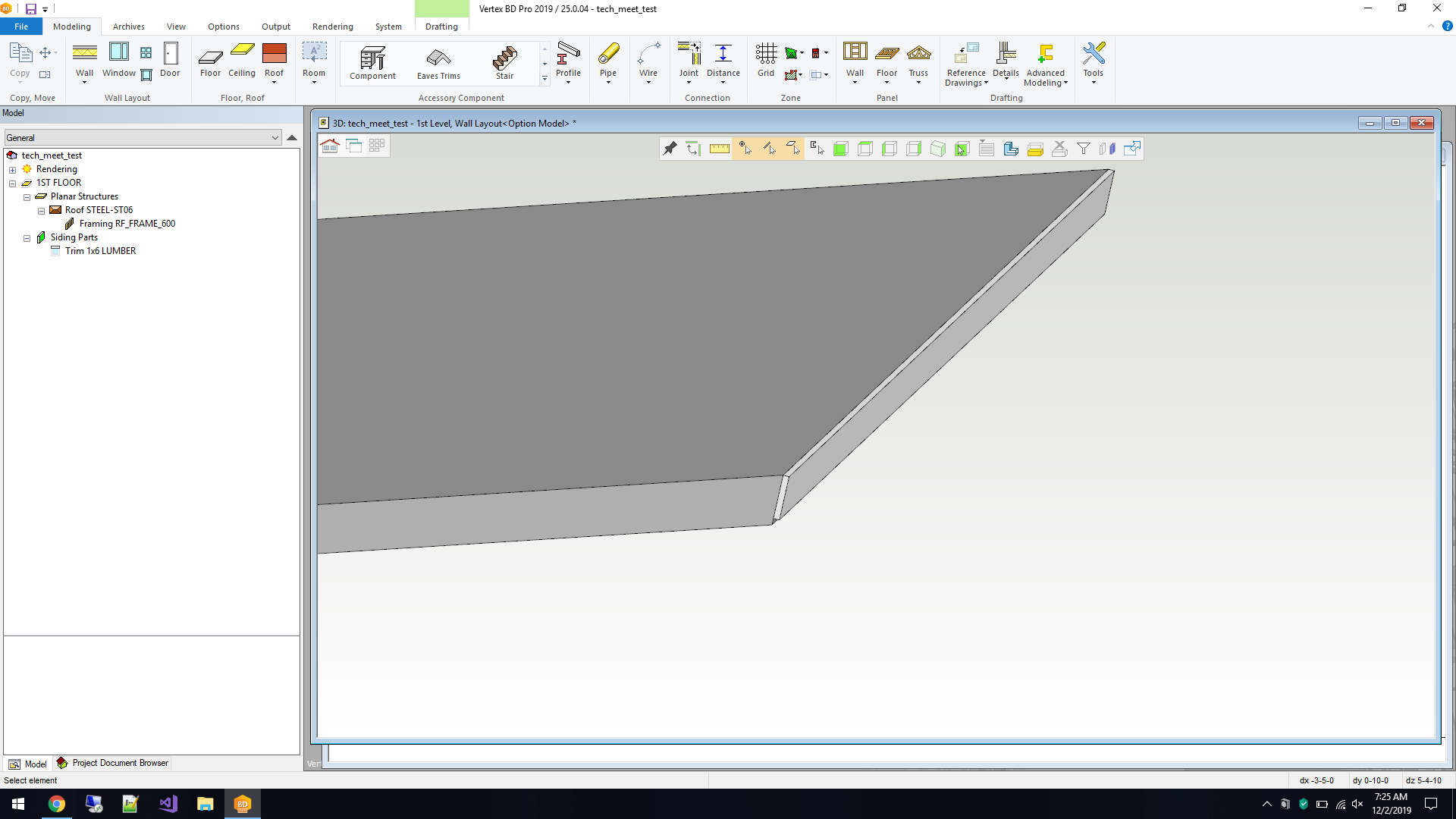Viewport: 1456px width, 819px height.
Task: Toggle the face selection mode button
Action: tap(793, 149)
